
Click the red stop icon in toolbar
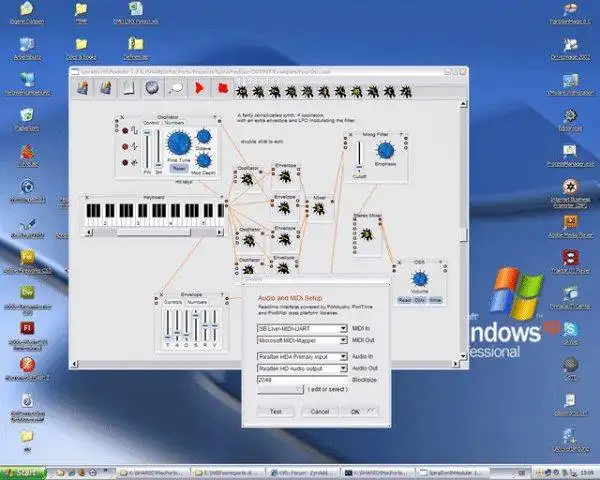pos(222,88)
